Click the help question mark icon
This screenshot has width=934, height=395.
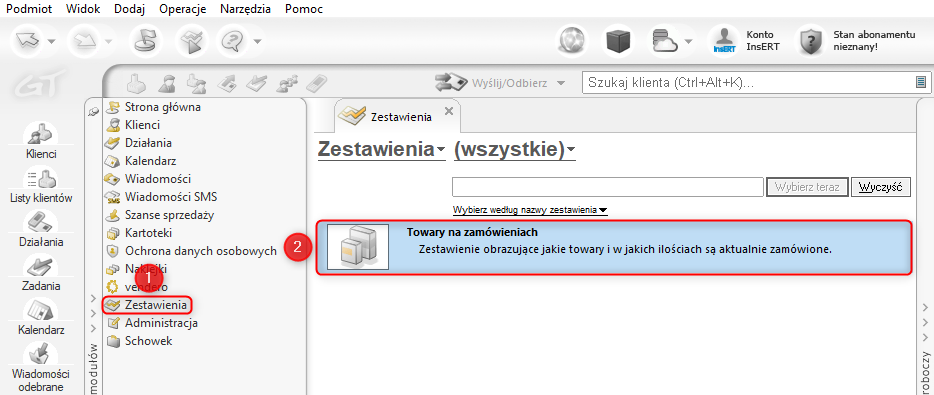233,41
